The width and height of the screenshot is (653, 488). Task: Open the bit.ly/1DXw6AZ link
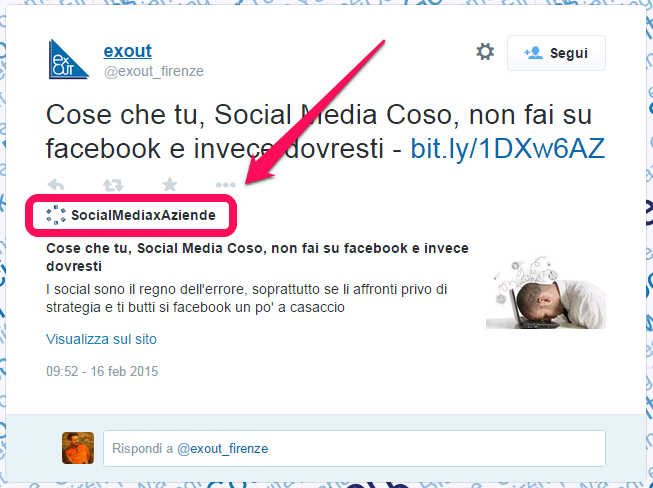(x=509, y=148)
